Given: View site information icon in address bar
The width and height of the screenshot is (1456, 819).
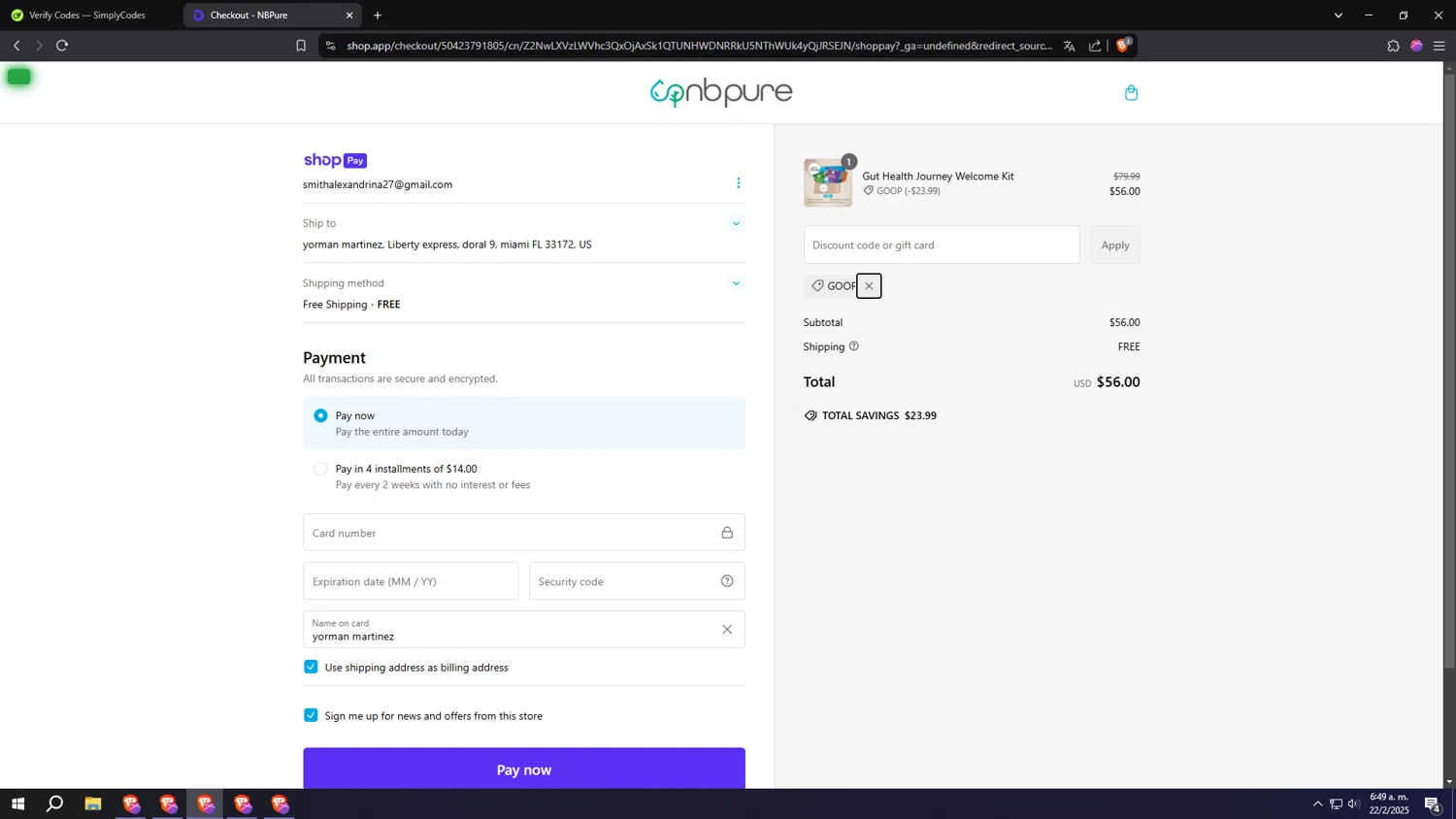Looking at the screenshot, I should point(330,46).
